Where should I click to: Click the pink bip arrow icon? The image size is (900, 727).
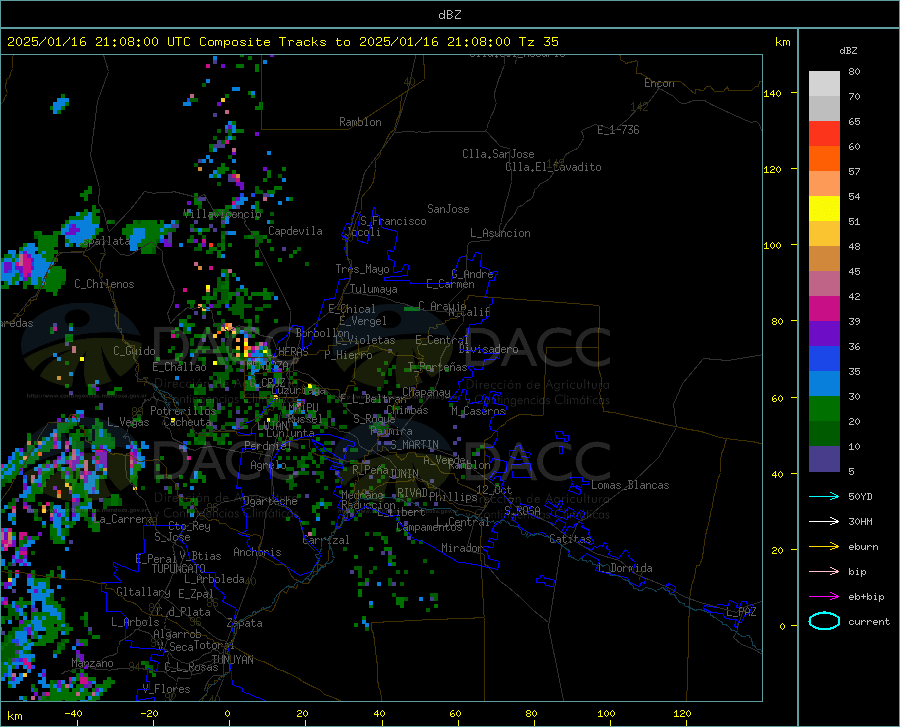tap(824, 572)
